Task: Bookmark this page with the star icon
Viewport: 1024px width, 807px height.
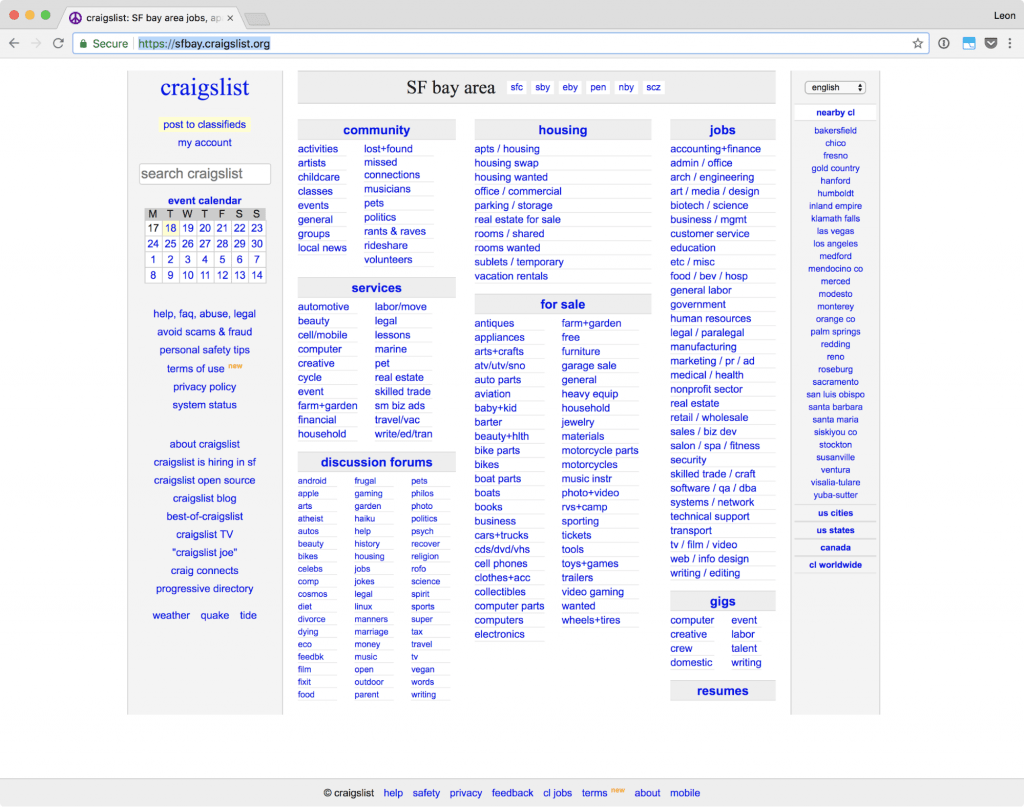Action: click(918, 43)
